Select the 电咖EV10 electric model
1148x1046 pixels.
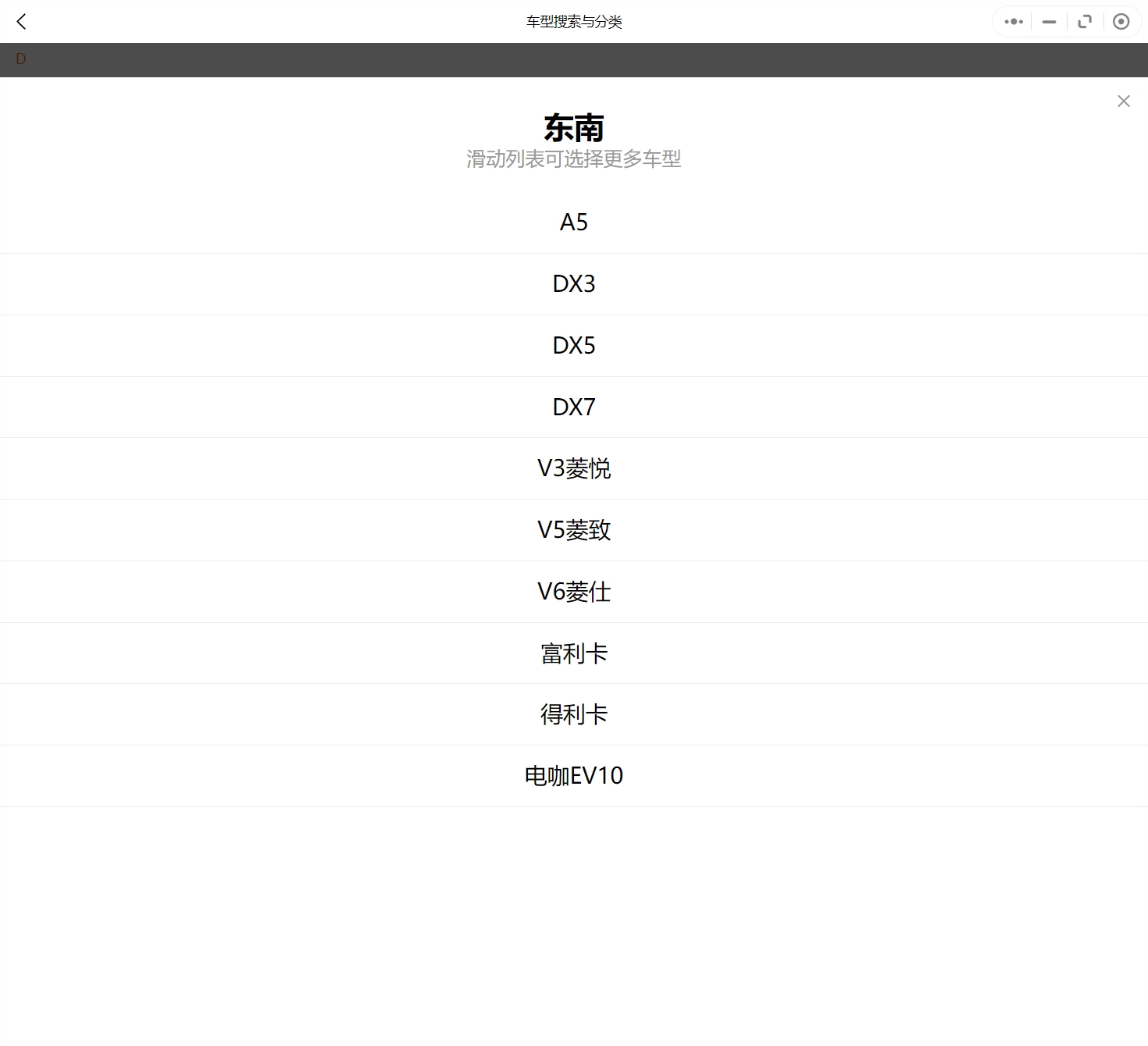tap(574, 775)
